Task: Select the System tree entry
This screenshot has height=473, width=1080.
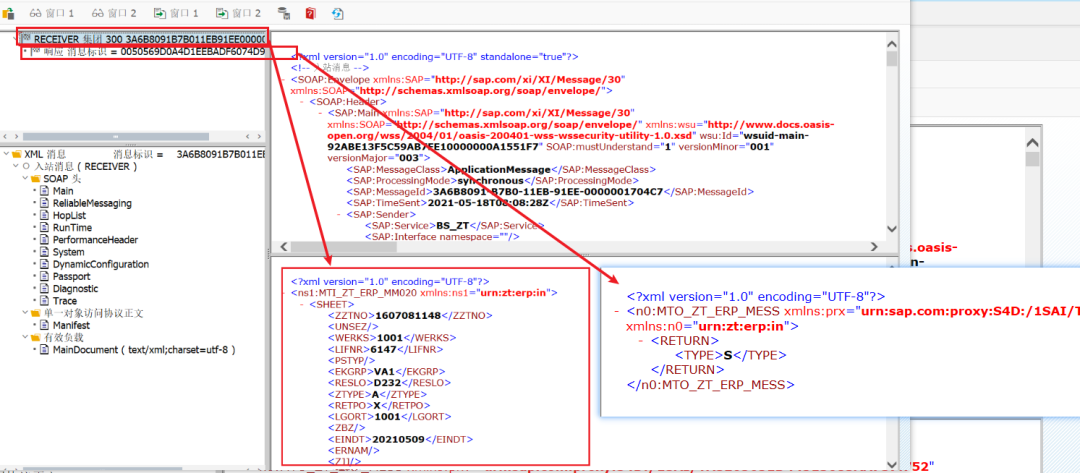Action: (x=69, y=252)
